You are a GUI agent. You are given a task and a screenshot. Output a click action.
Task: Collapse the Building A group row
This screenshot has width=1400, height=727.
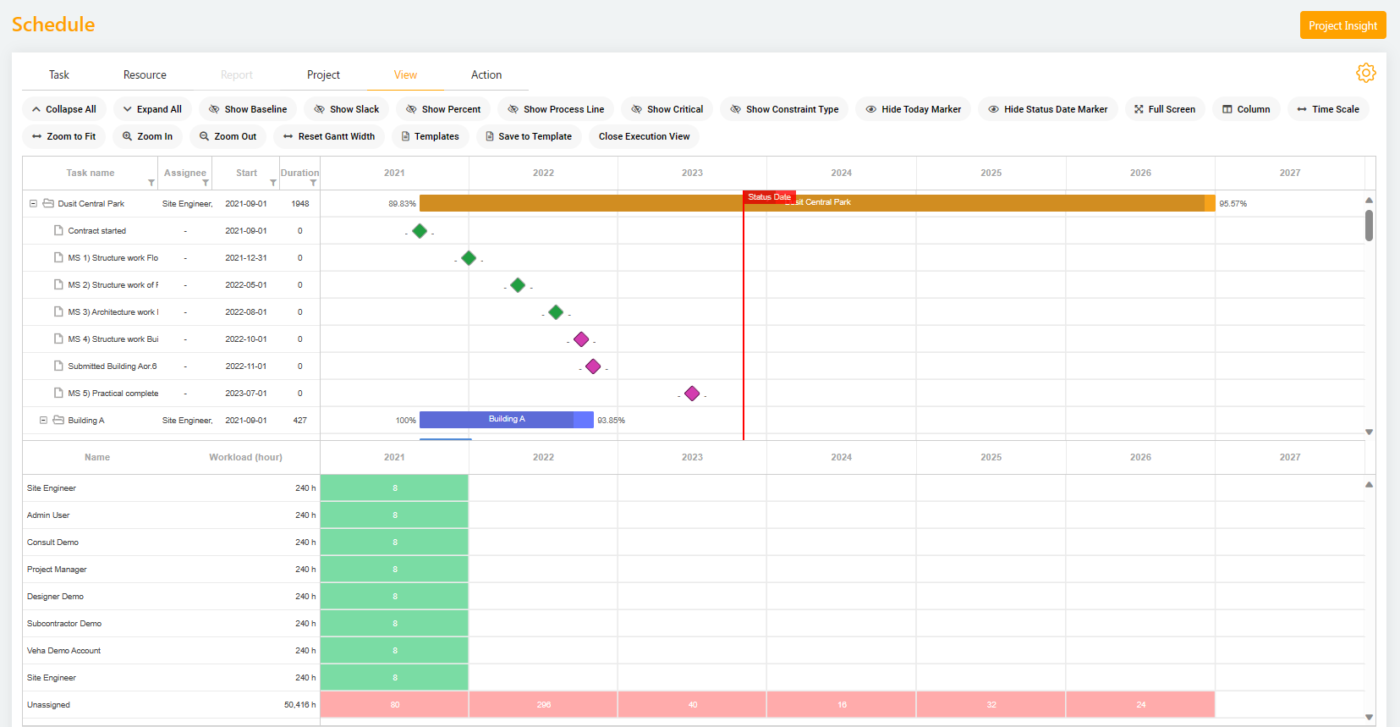[x=43, y=420]
